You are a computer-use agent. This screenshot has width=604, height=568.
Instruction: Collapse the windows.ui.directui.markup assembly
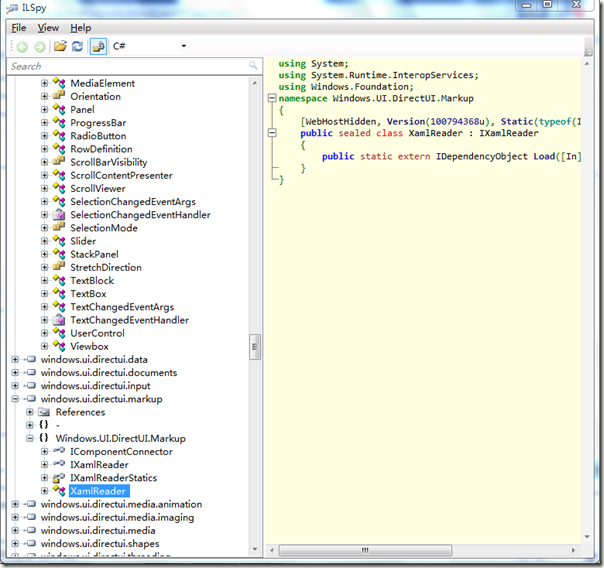(15, 399)
